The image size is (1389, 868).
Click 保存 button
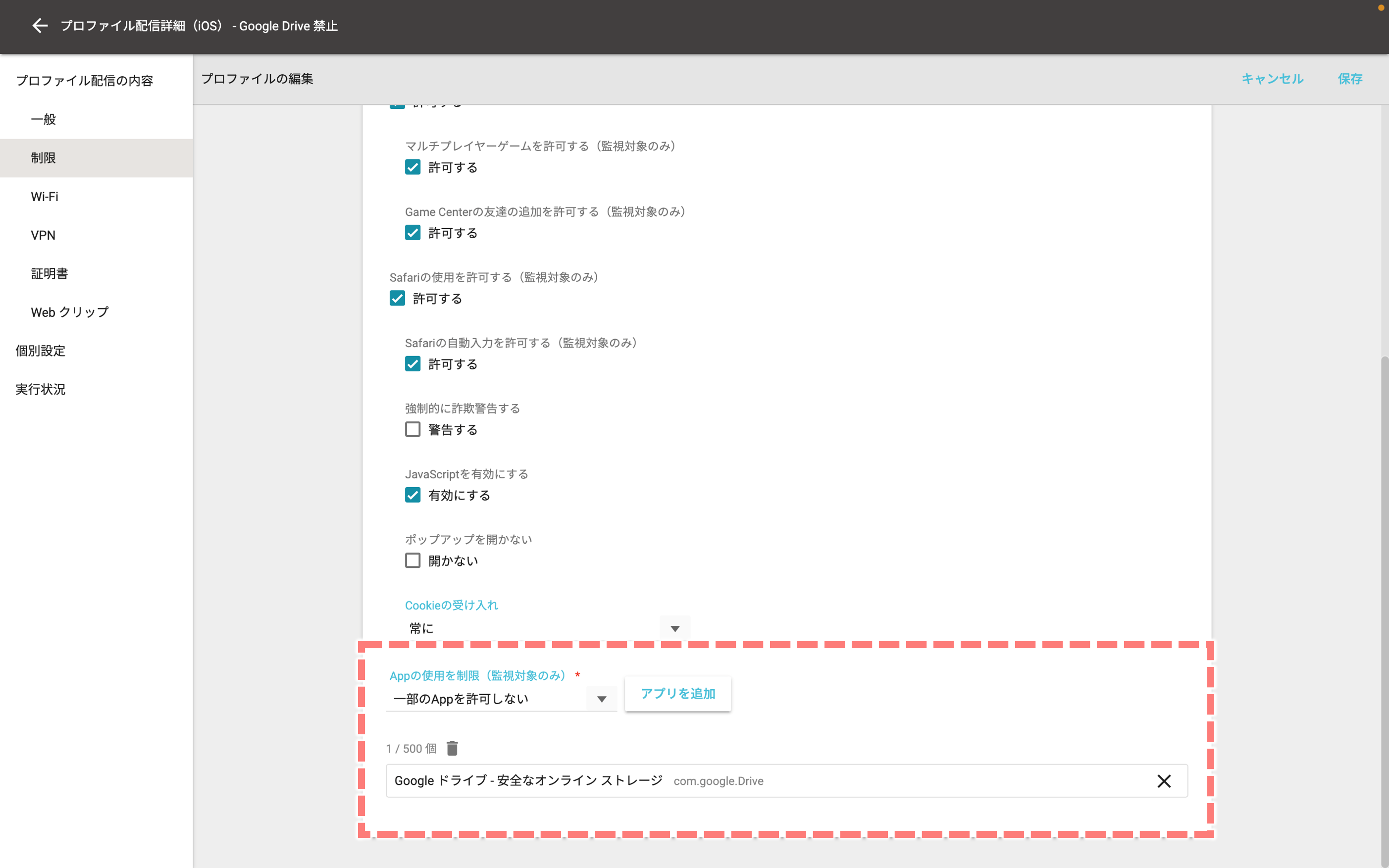tap(1350, 79)
